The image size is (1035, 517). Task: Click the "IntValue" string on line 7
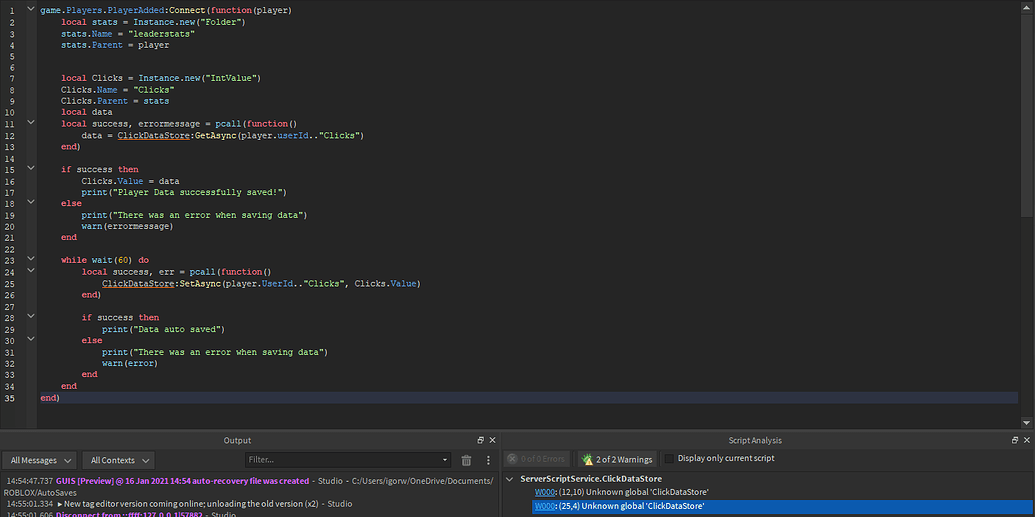pos(231,79)
